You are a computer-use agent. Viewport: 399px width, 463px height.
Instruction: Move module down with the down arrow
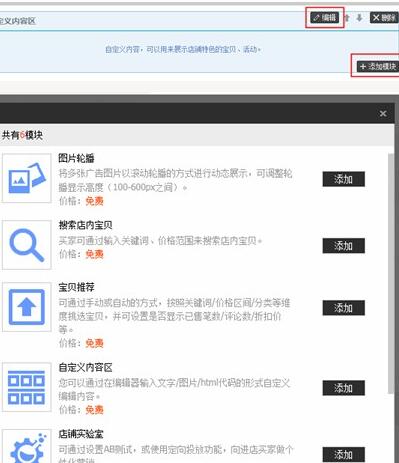click(359, 18)
